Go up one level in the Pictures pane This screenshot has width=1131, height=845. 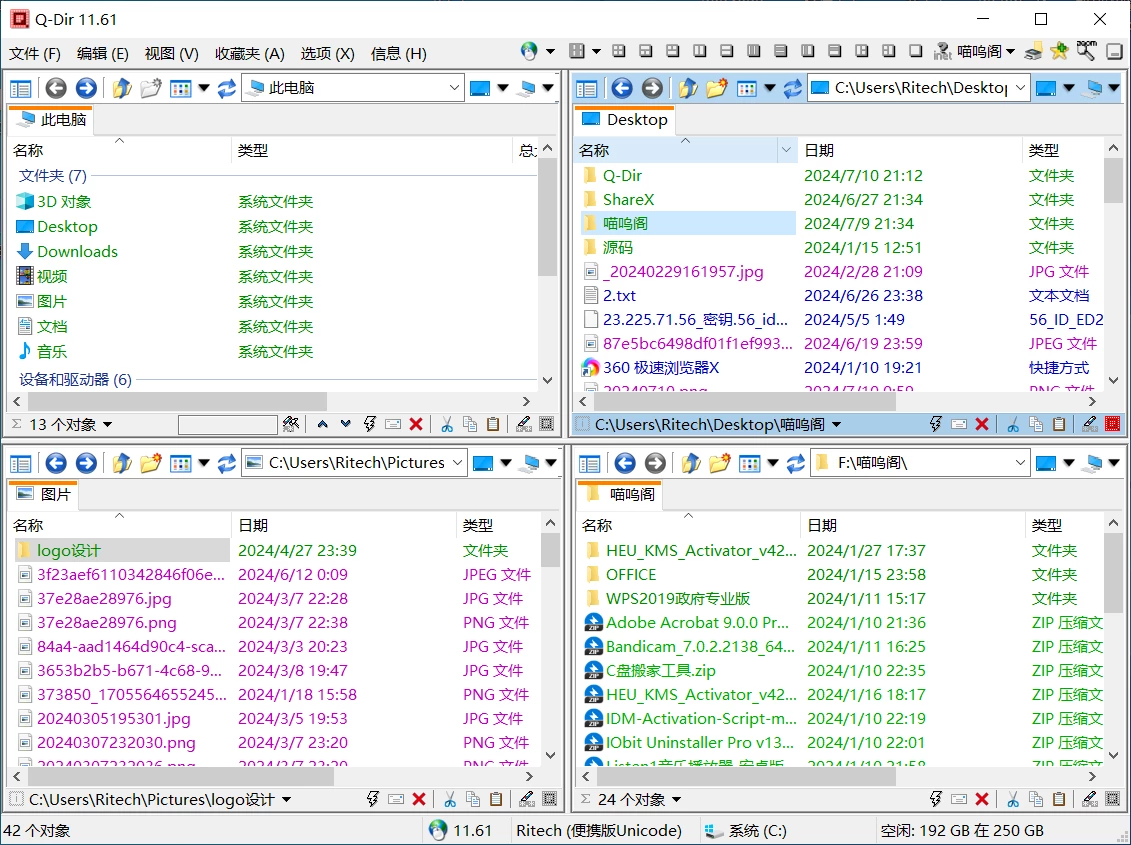click(122, 463)
